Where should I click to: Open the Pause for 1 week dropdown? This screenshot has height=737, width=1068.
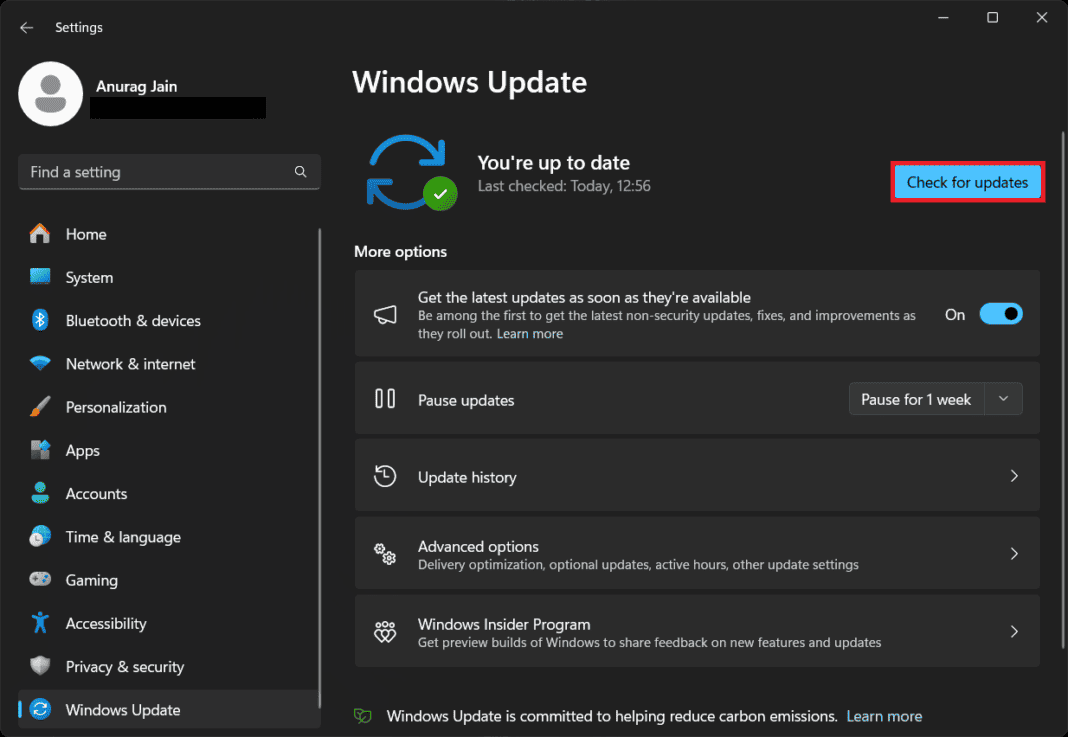[1003, 398]
